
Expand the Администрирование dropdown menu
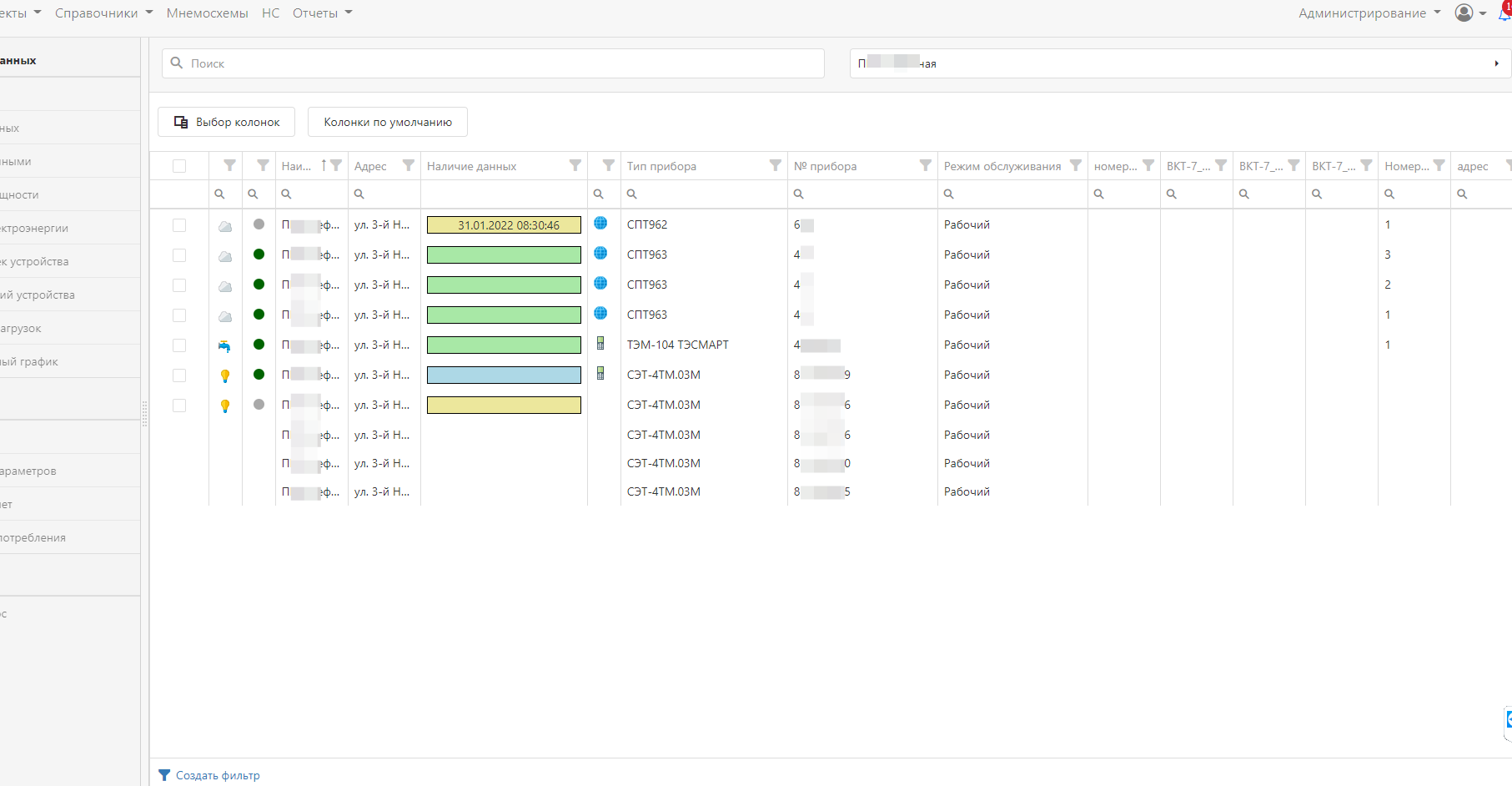1369,13
